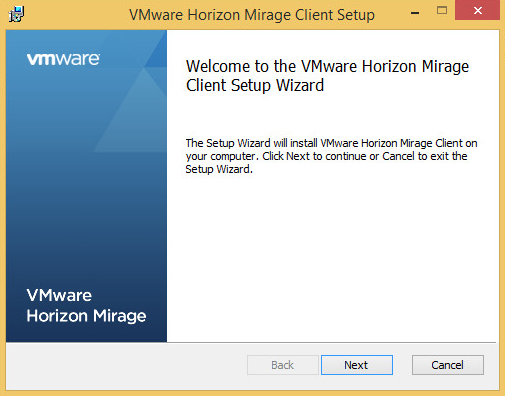This screenshot has height=396, width=505.
Task: Minimize the Mirage Client Setup window
Action: point(415,13)
